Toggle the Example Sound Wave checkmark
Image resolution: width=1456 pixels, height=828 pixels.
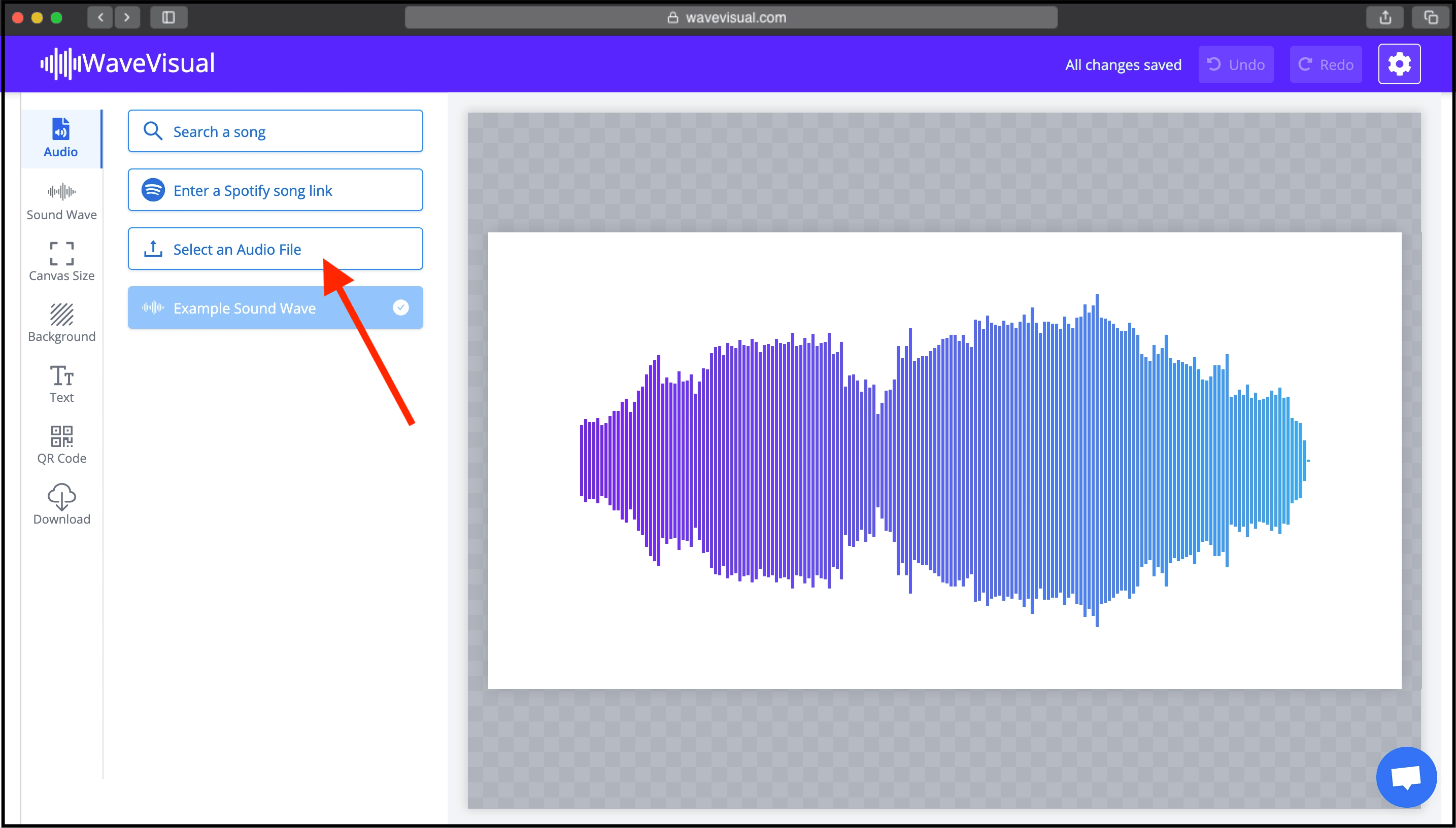click(x=401, y=307)
